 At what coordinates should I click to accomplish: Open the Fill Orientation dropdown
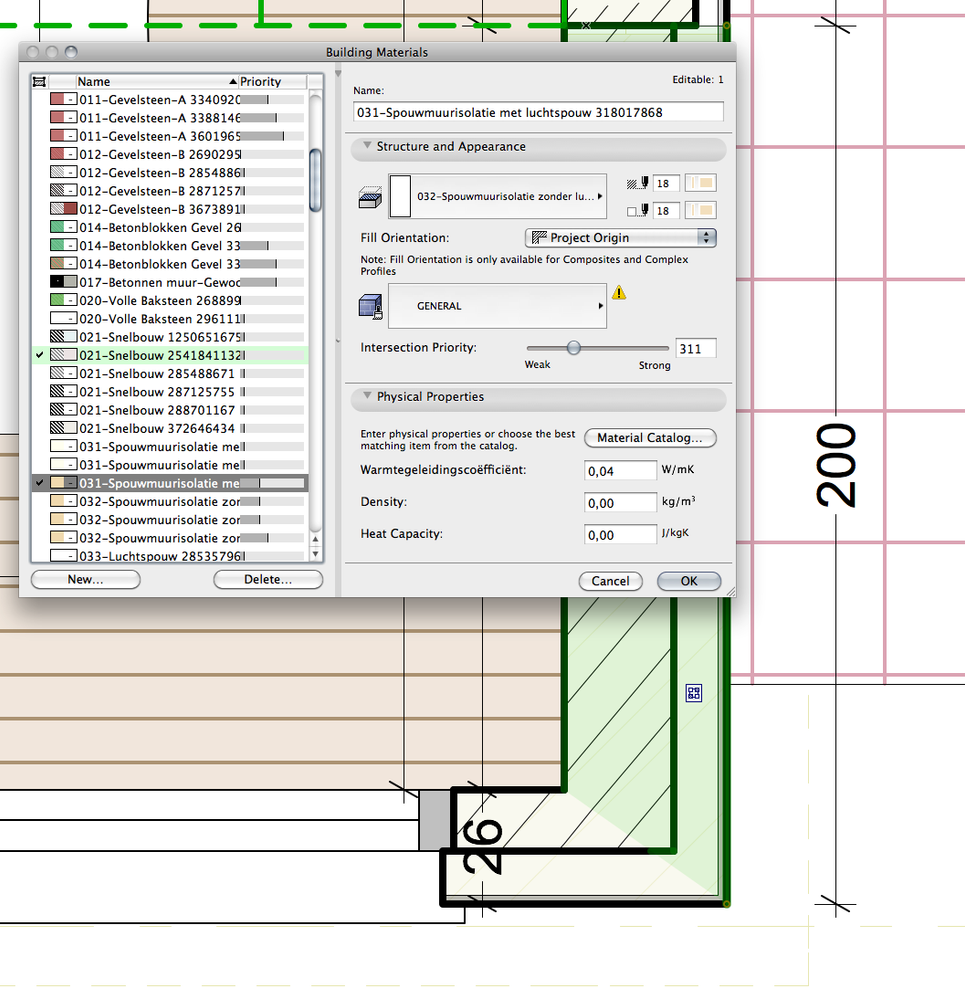(706, 237)
